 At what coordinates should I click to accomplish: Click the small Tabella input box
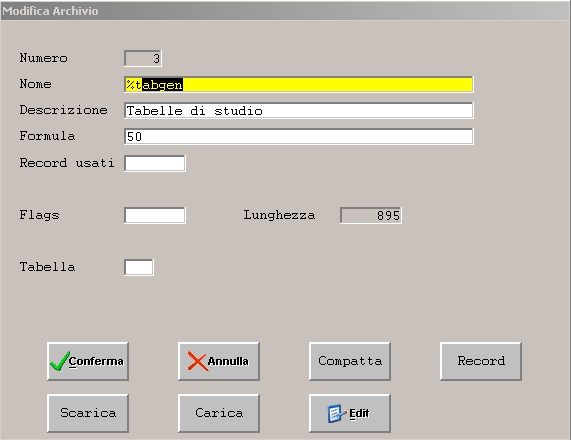pos(139,267)
